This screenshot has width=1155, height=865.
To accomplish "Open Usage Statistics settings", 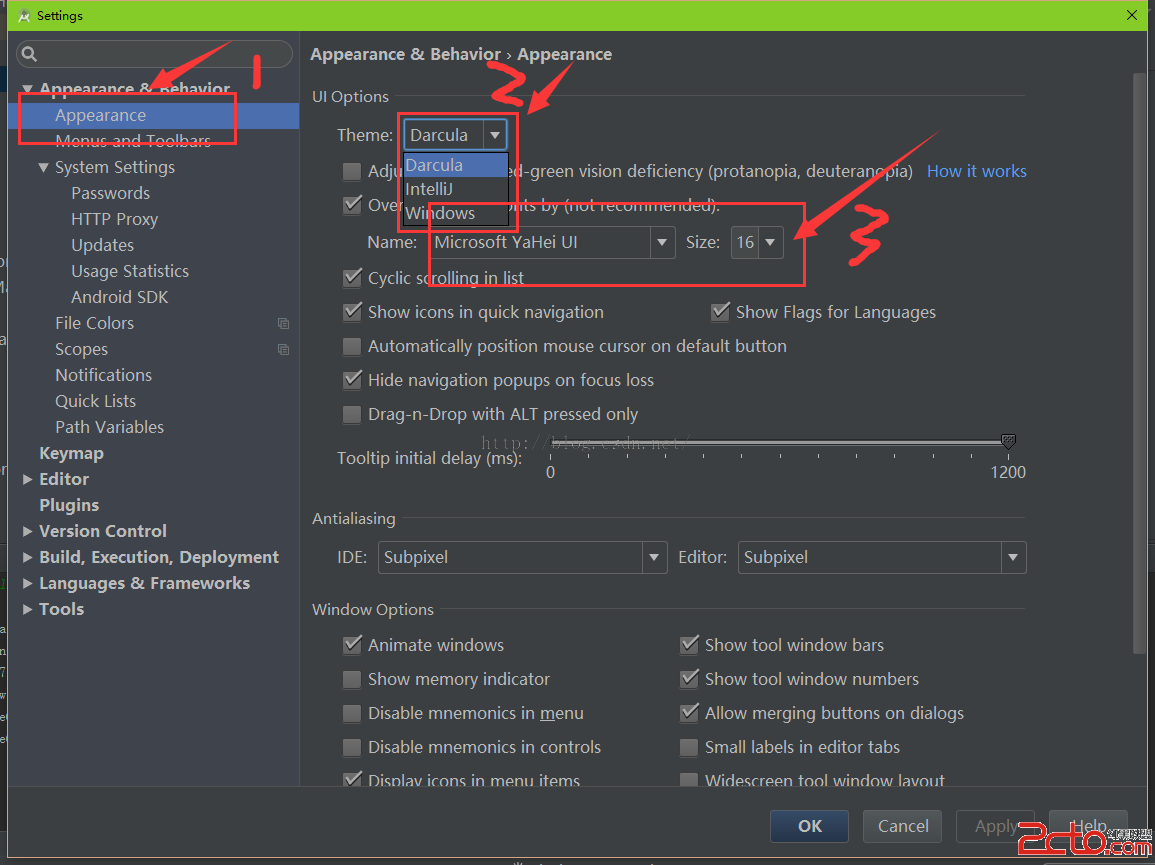I will pos(130,271).
